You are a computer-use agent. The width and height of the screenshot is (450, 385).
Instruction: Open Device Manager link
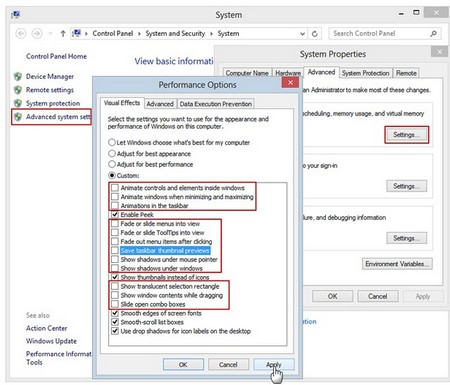50,76
